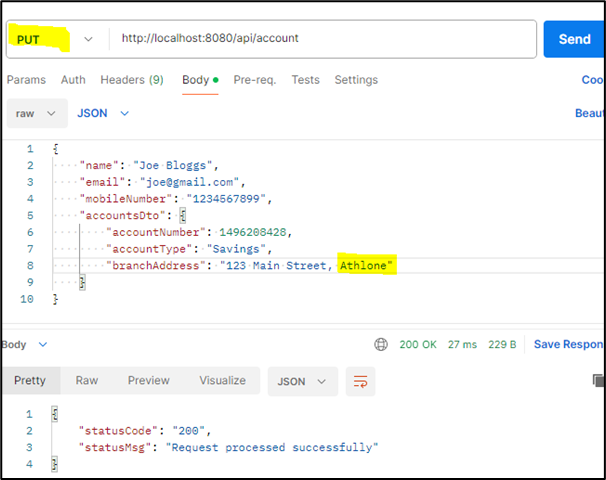Open the request Settings tab
This screenshot has width=606, height=480.
[x=356, y=80]
